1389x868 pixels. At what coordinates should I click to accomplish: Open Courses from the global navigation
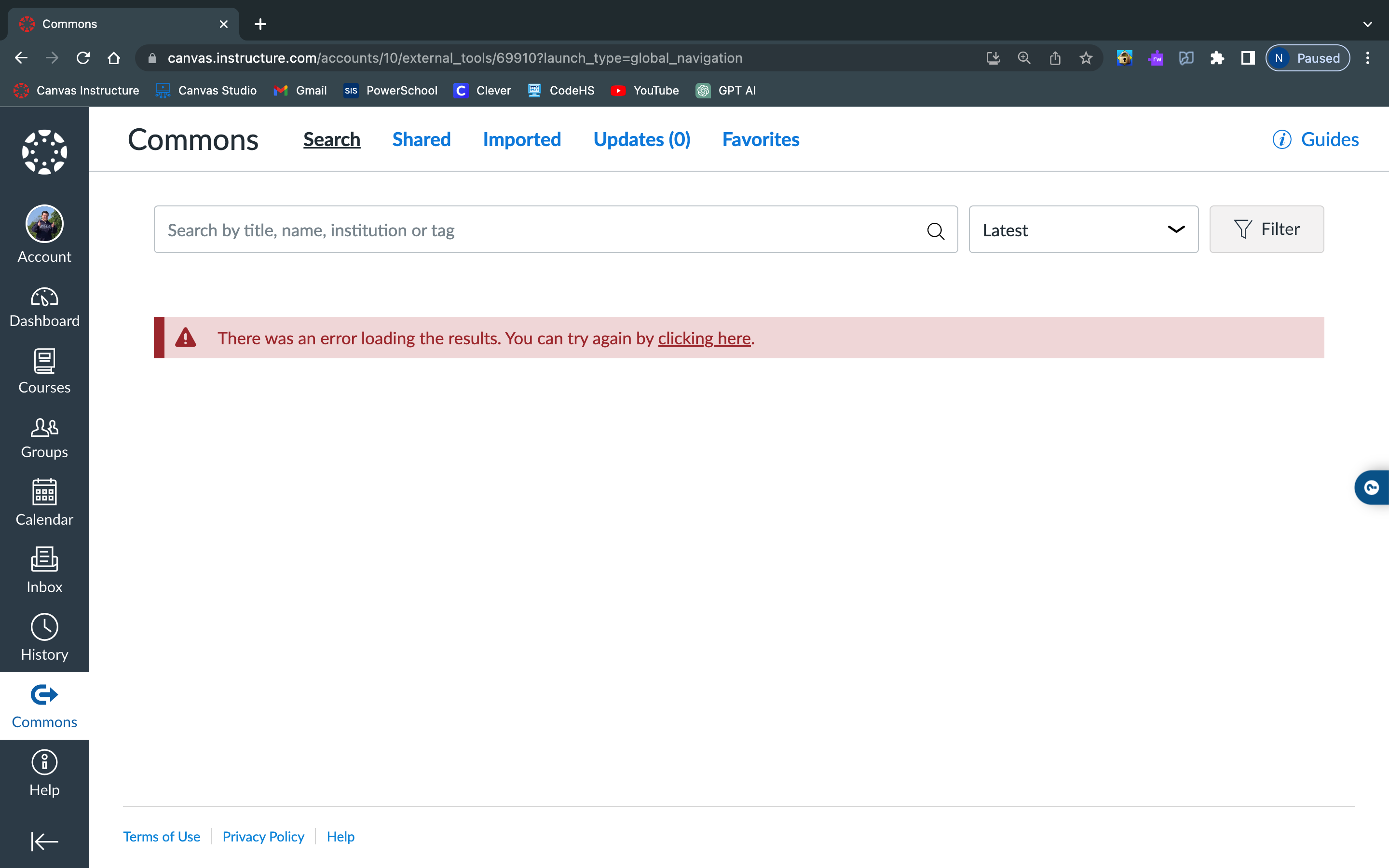point(44,371)
